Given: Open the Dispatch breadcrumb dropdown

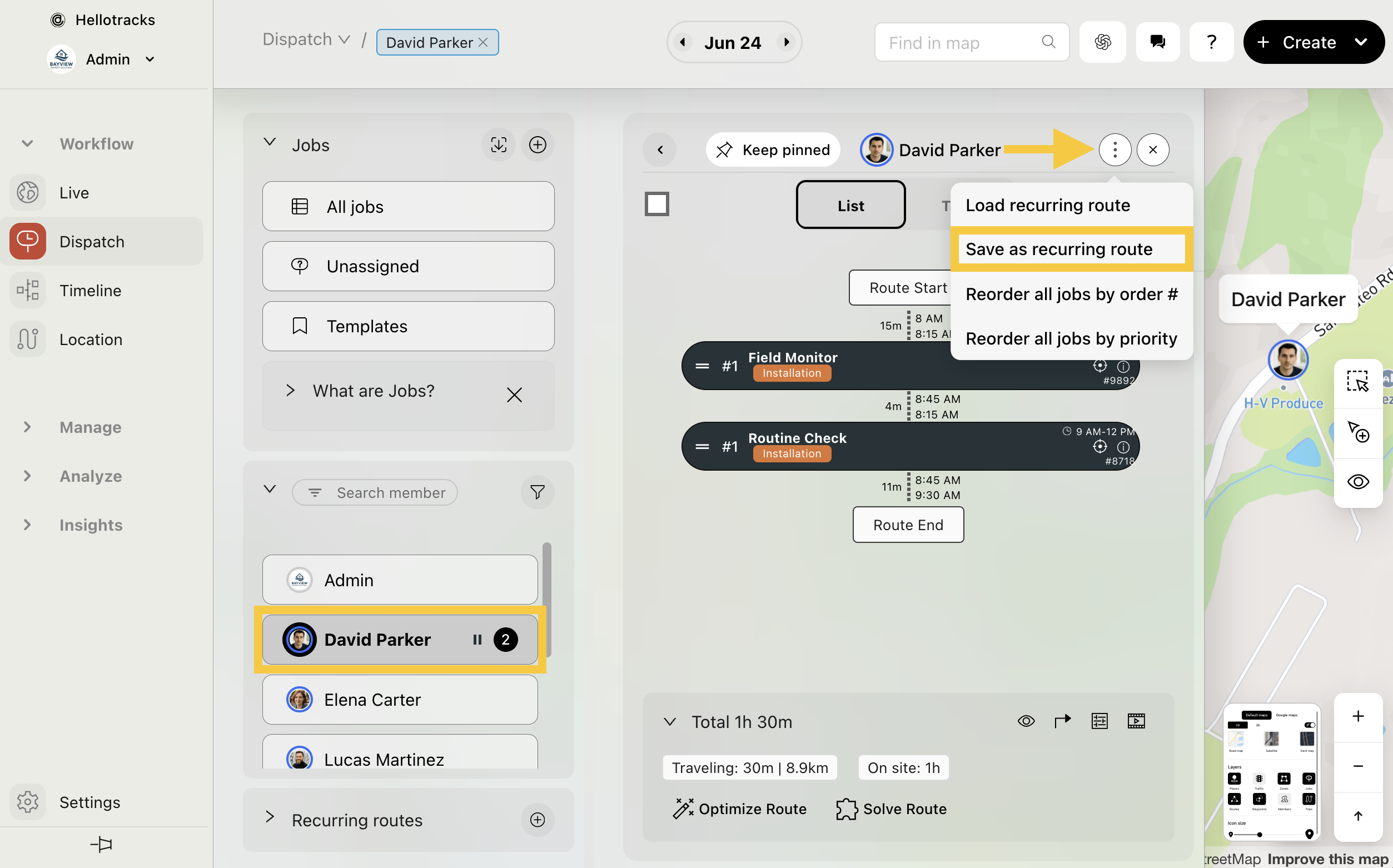Looking at the screenshot, I should 345,39.
